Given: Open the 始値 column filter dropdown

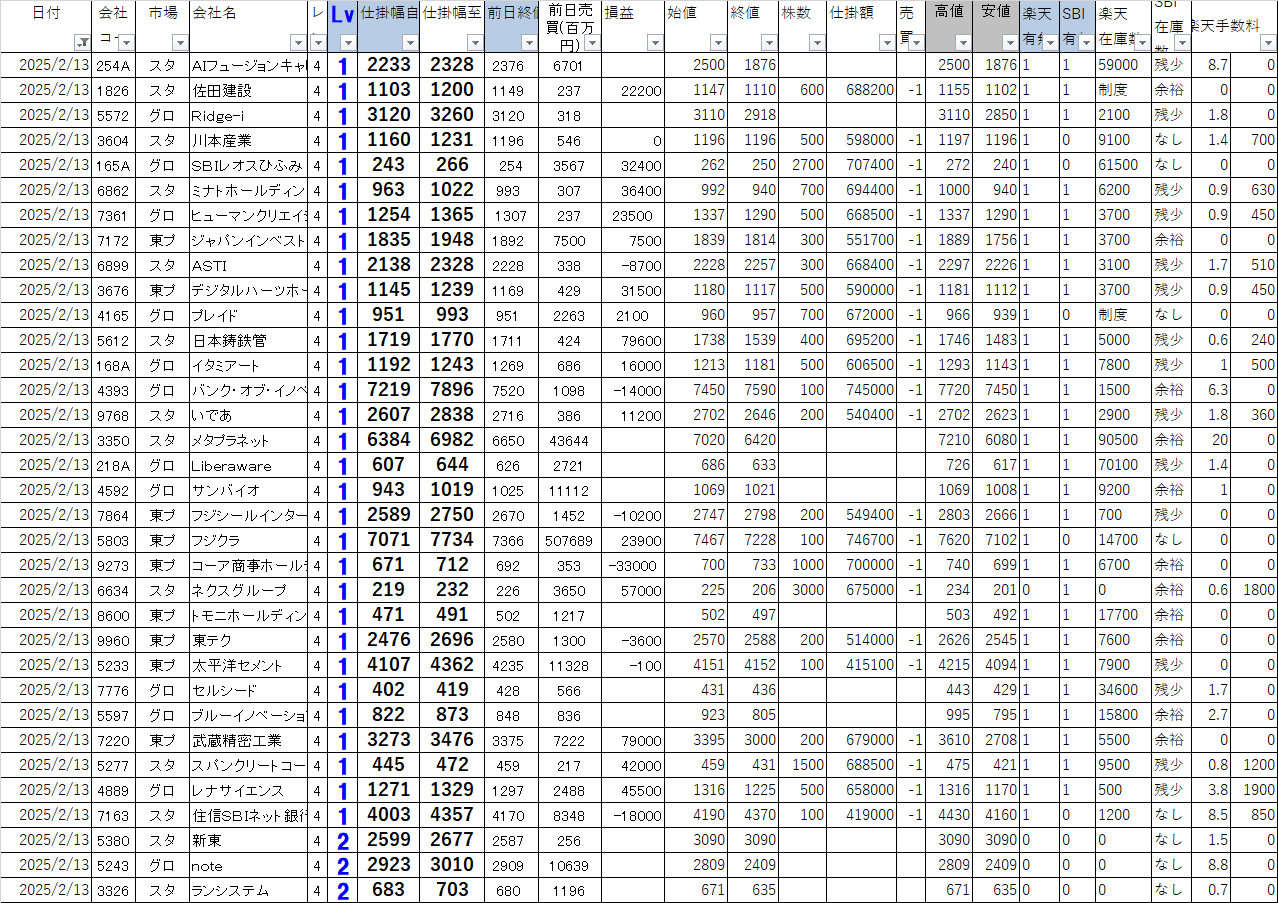Looking at the screenshot, I should 717,43.
